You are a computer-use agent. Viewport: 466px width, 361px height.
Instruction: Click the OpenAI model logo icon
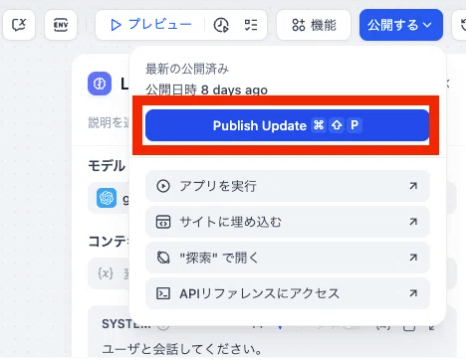coord(106,198)
